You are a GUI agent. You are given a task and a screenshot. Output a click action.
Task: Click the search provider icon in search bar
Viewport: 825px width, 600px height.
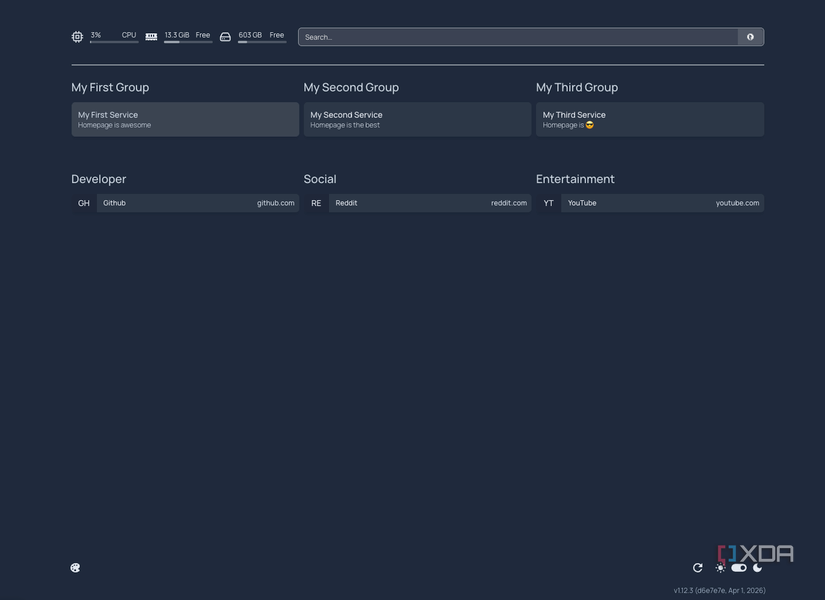click(750, 37)
